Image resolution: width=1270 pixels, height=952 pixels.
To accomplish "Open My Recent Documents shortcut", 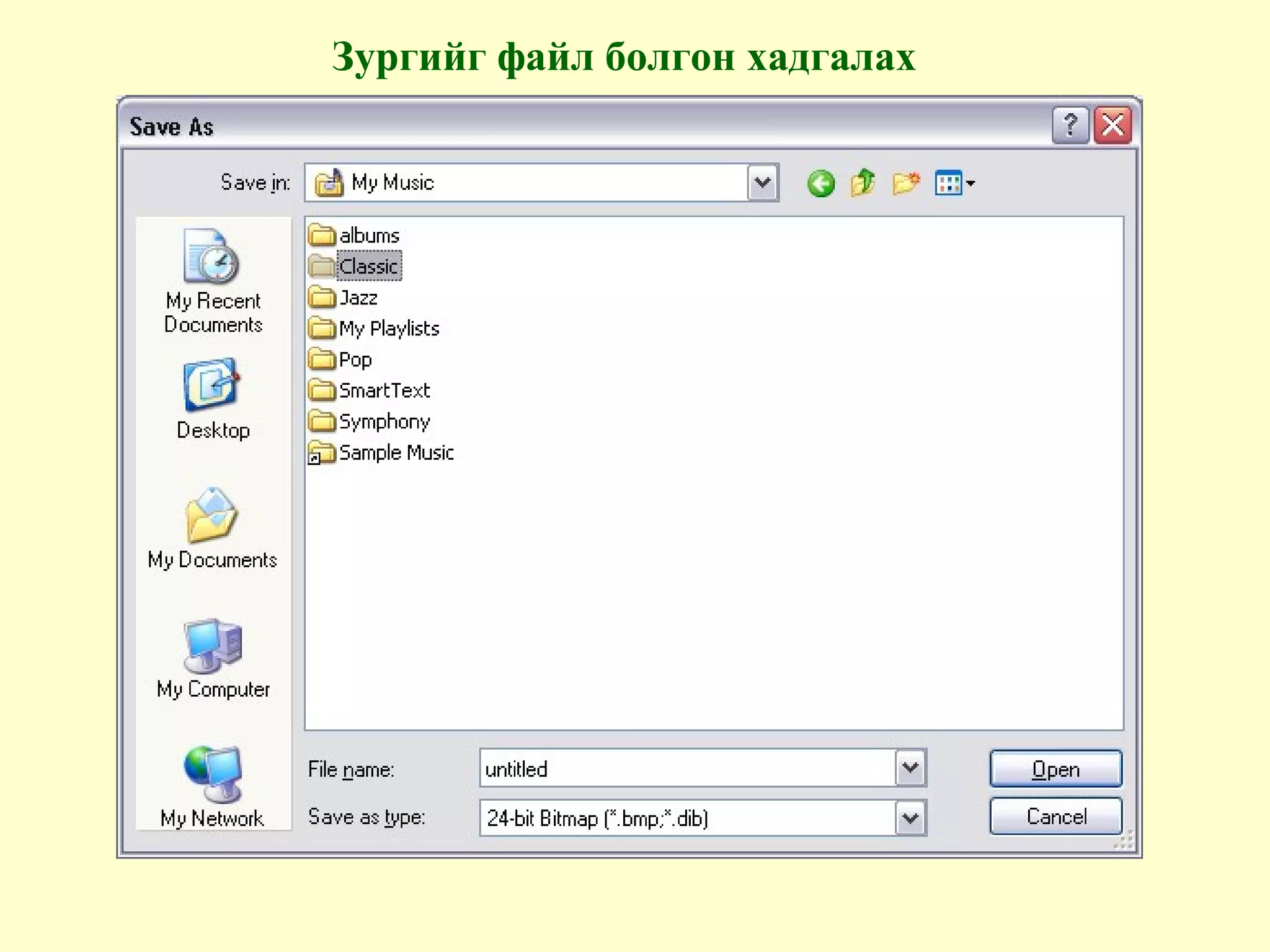I will pyautogui.click(x=213, y=282).
